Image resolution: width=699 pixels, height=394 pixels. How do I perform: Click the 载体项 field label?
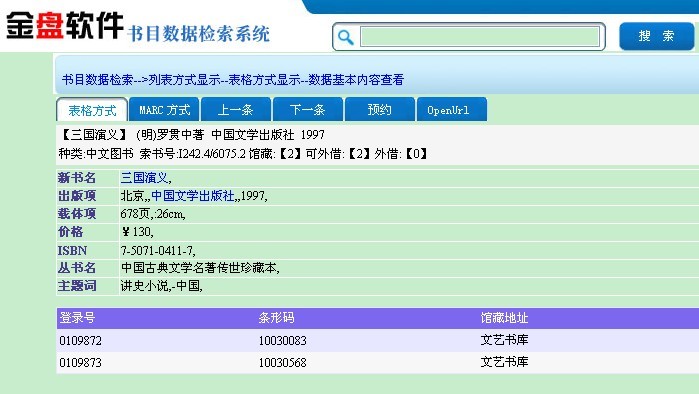pos(77,213)
